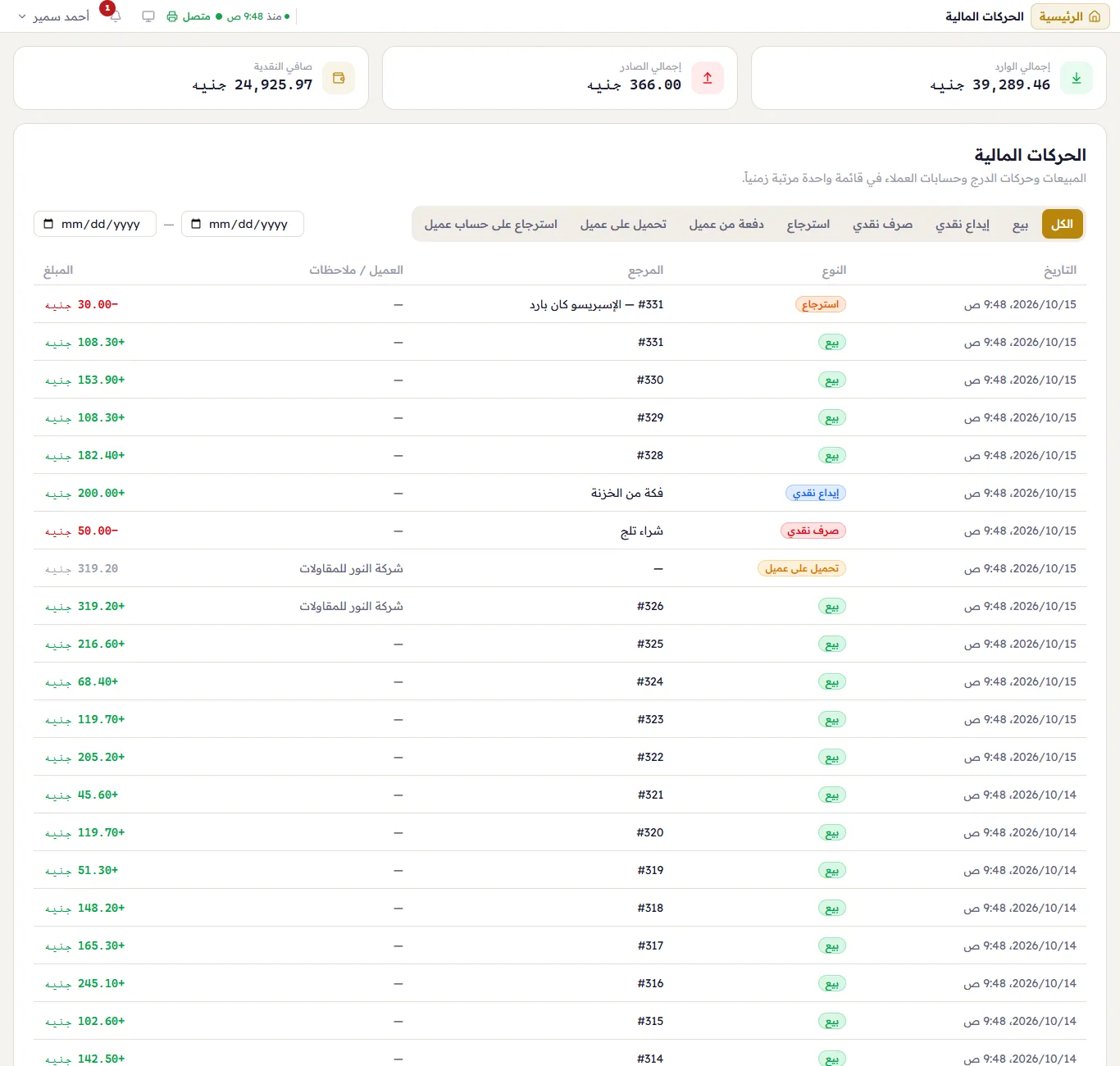The height and width of the screenshot is (1066, 1120).
Task: Click reference #330 in the table
Action: (x=650, y=380)
